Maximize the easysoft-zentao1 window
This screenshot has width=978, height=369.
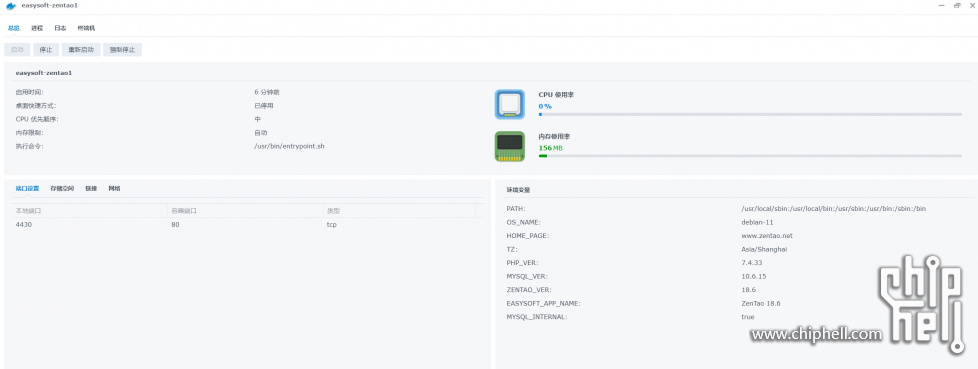click(x=957, y=6)
